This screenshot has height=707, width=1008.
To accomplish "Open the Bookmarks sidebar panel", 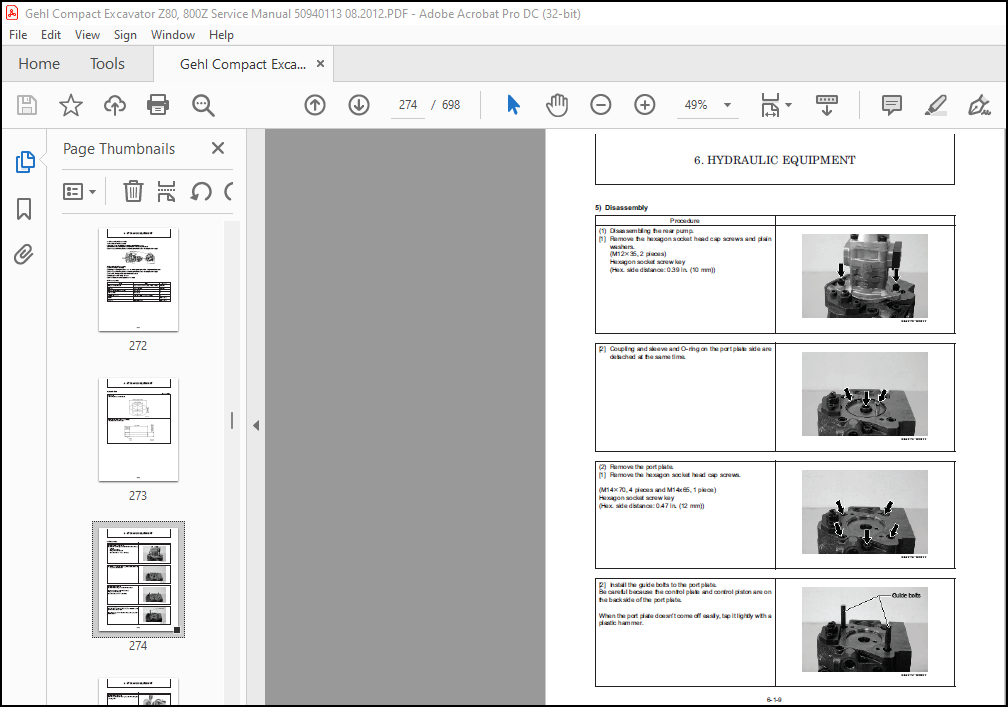I will point(24,209).
